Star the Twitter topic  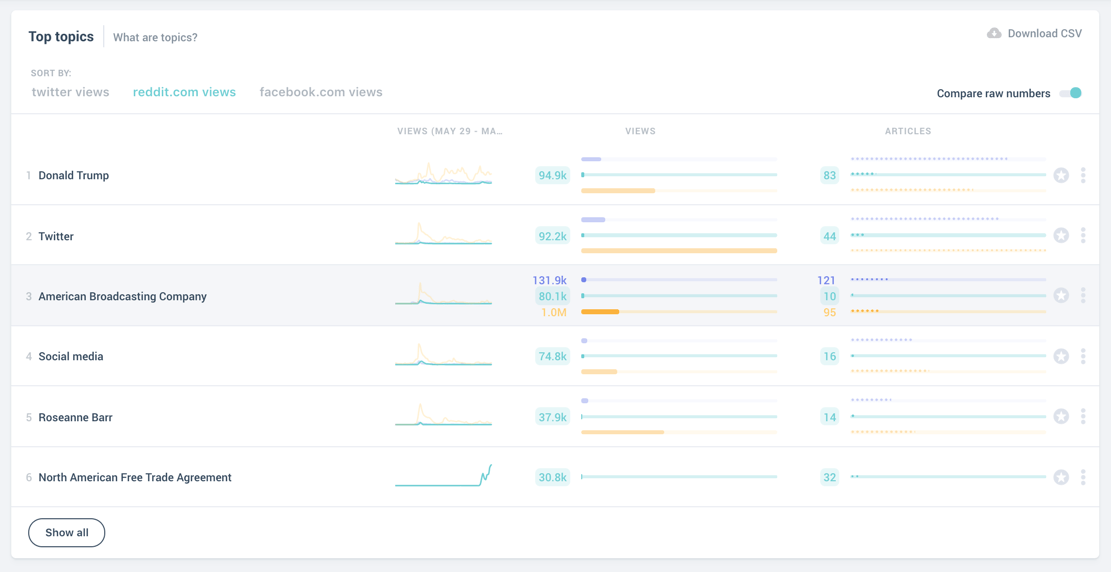pyautogui.click(x=1061, y=235)
